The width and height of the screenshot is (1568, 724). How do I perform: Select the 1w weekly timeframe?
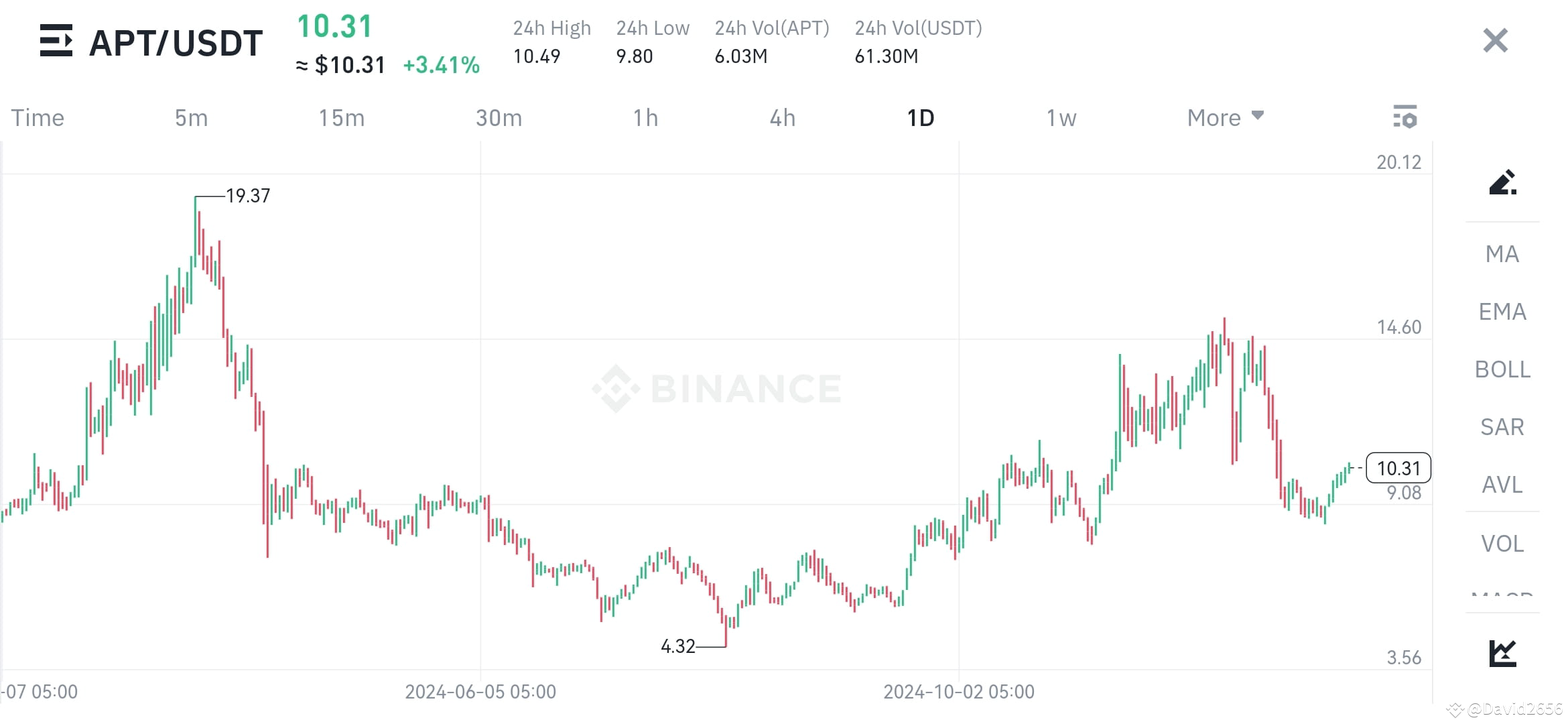(x=1061, y=117)
